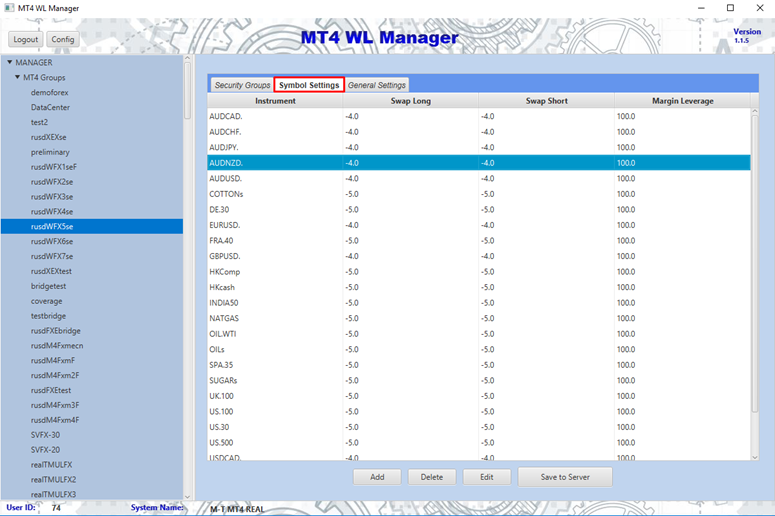This screenshot has width=775, height=516.
Task: Select the COTTONs instrument row
Action: 479,194
